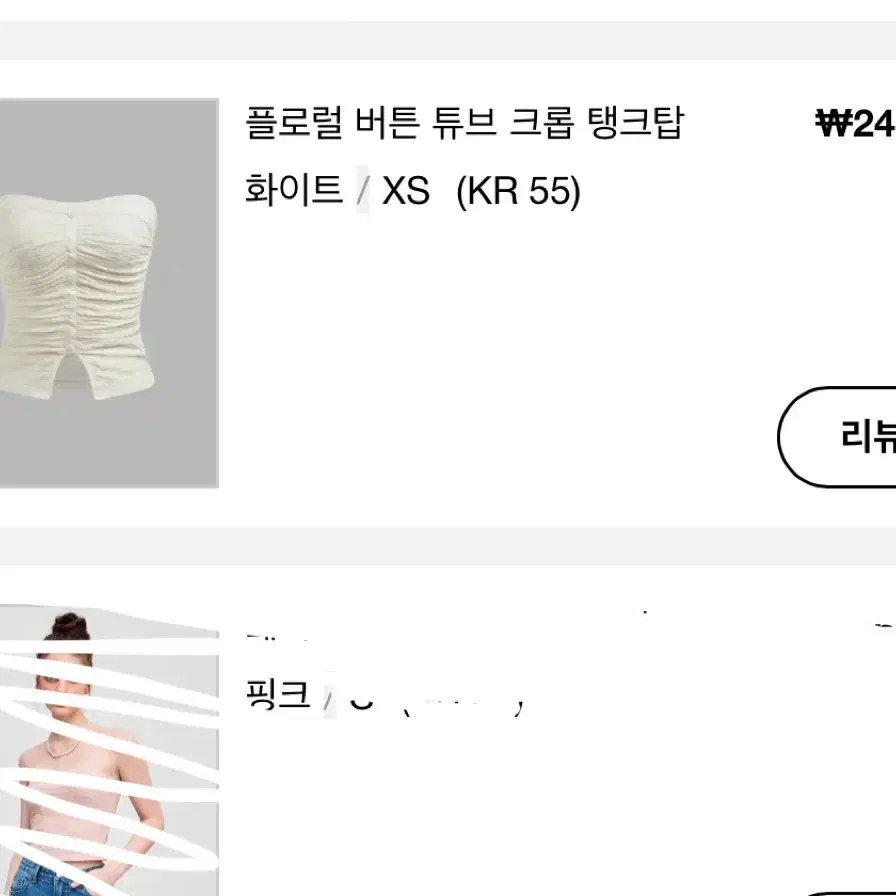Select the 화이트 color label
Screen dimensions: 896x896
coord(294,190)
